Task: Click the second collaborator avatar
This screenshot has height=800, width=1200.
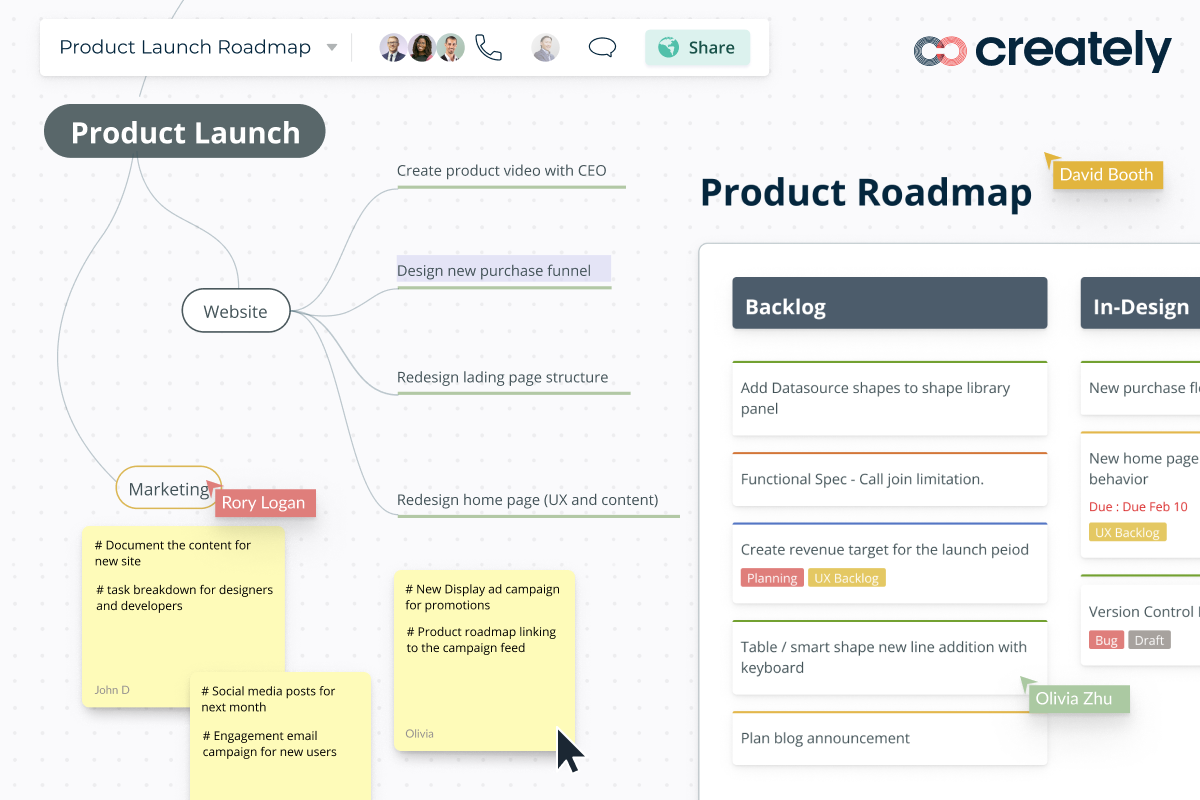Action: pyautogui.click(x=422, y=48)
